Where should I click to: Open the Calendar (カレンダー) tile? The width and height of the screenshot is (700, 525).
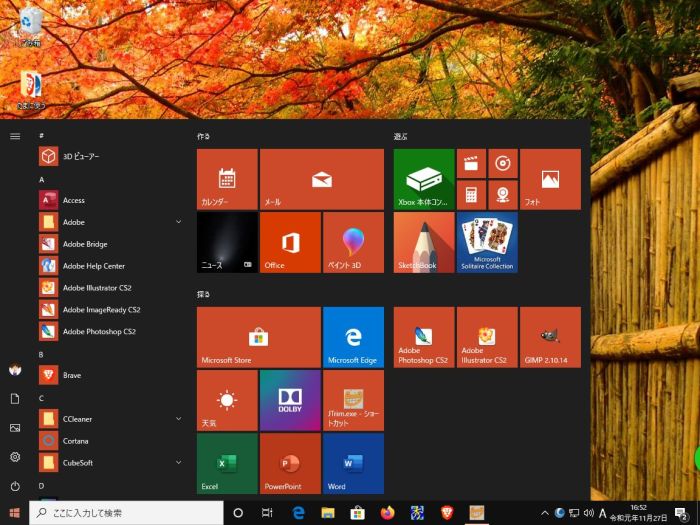227,180
